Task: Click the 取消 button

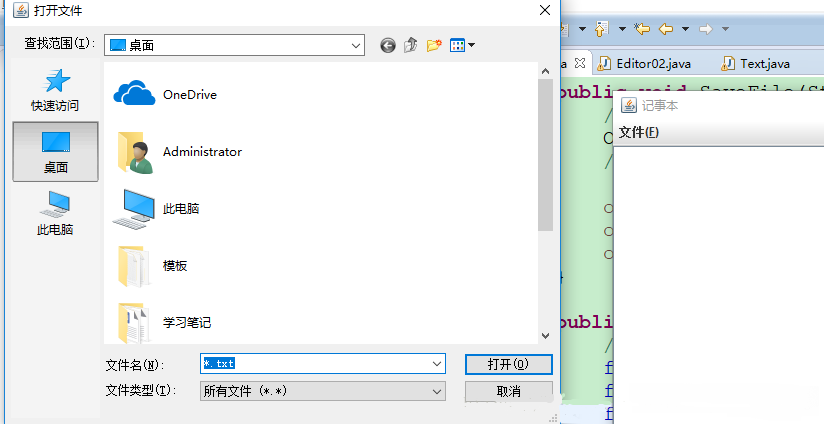Action: tap(508, 391)
